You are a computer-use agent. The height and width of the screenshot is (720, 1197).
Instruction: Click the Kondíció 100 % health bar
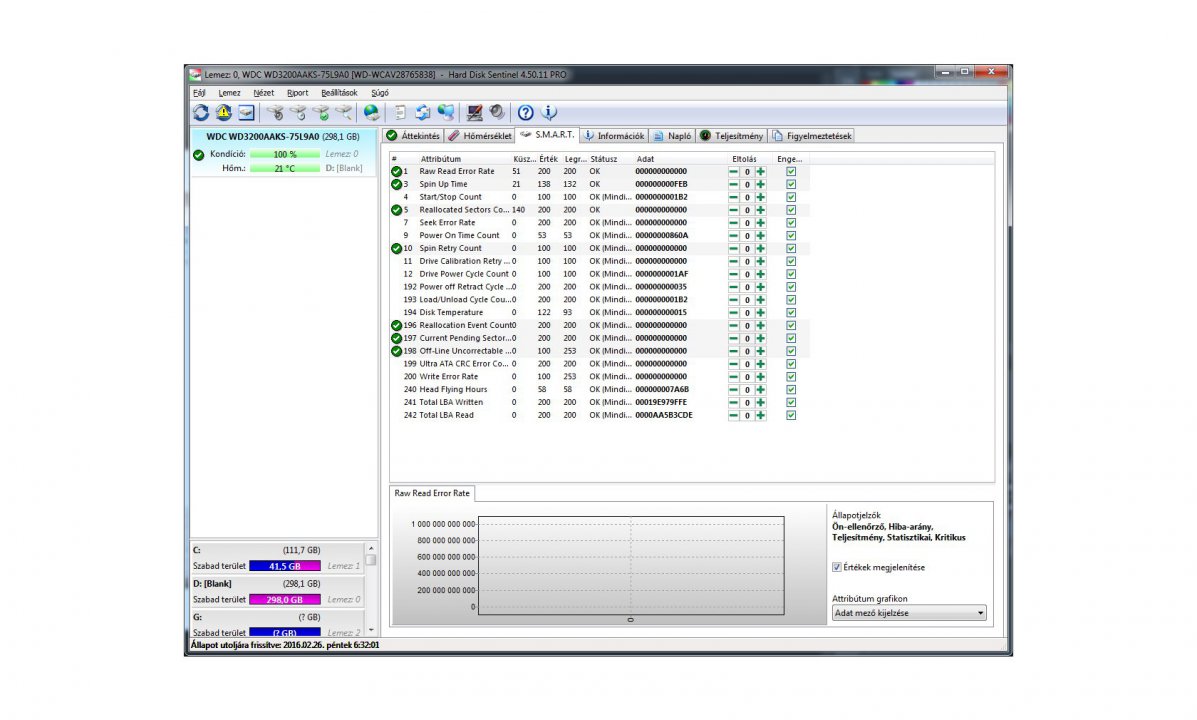pyautogui.click(x=285, y=154)
